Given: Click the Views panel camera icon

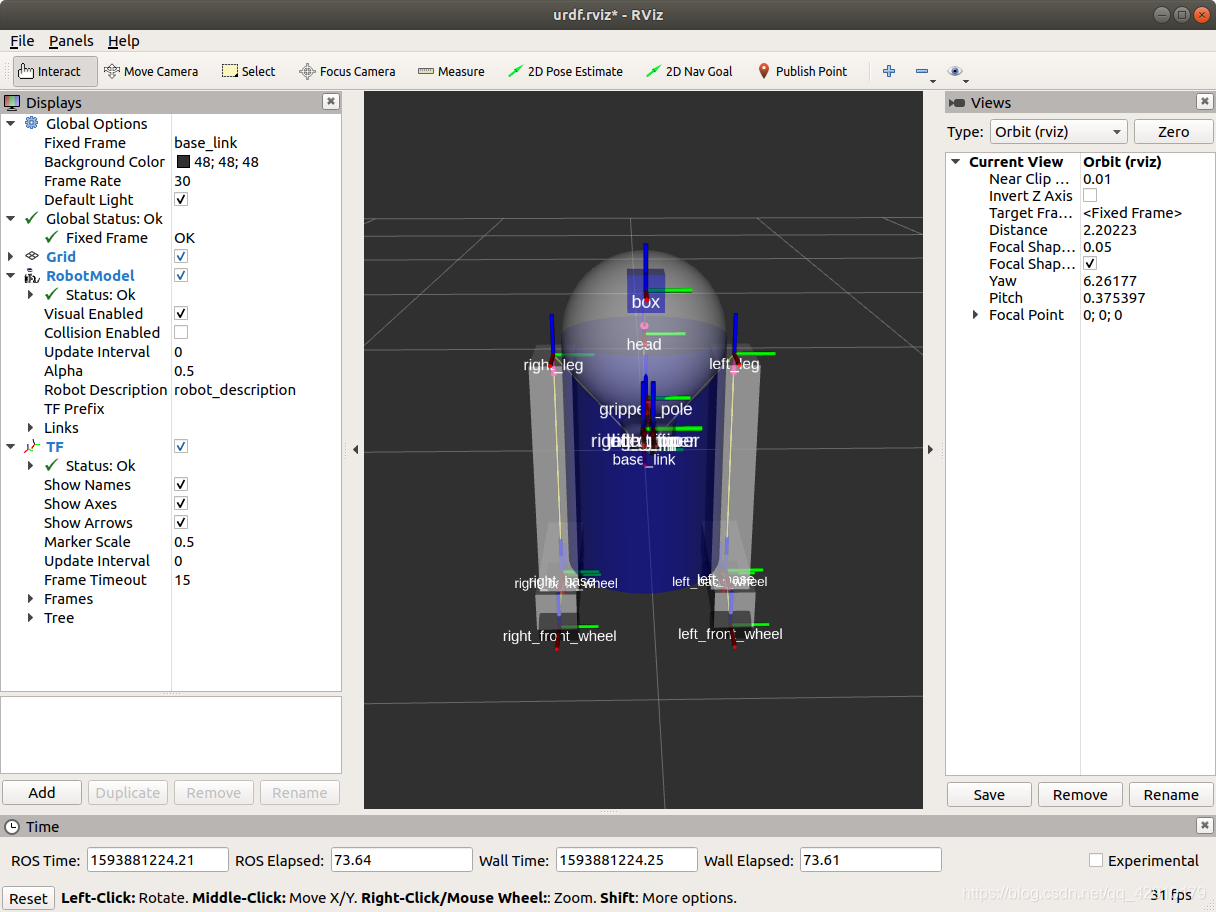Looking at the screenshot, I should [957, 102].
